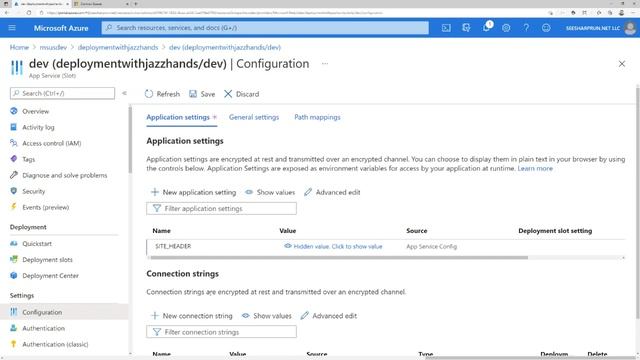Click the Microsoft Azure logo text
The height and width of the screenshot is (360, 640).
click(x=61, y=28)
